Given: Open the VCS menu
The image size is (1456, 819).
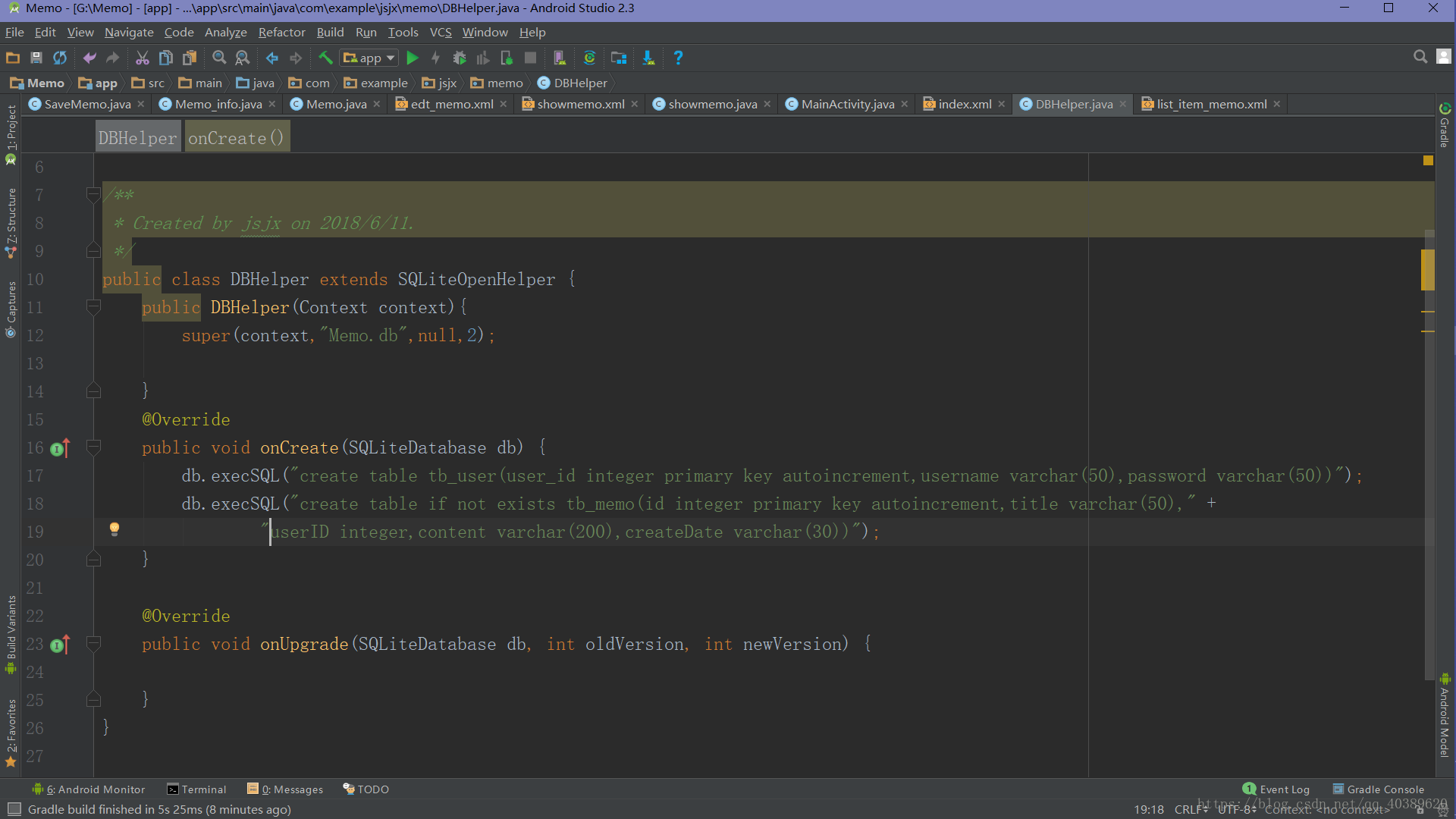Looking at the screenshot, I should click(x=441, y=32).
